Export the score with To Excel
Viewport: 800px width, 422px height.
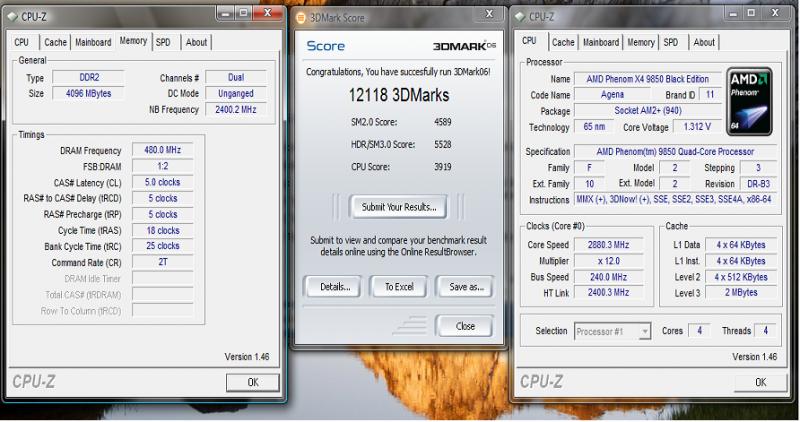399,287
